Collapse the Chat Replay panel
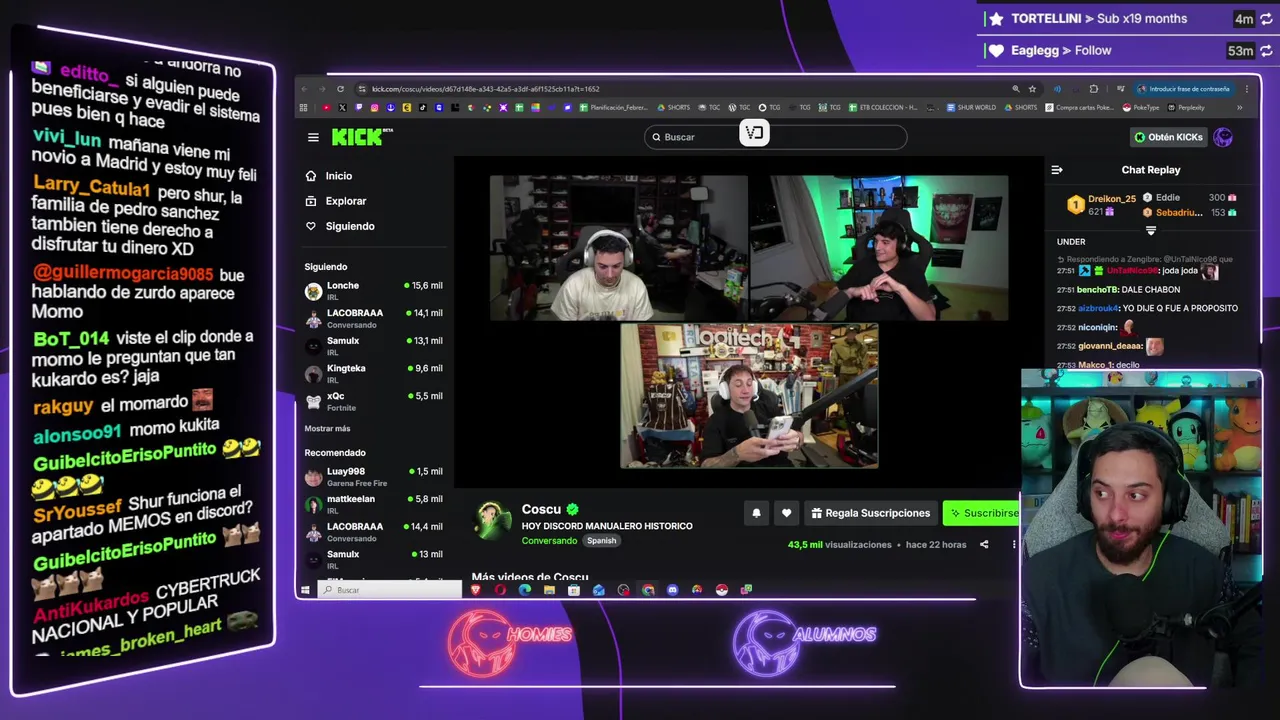Viewport: 1280px width, 720px height. tap(1057, 170)
